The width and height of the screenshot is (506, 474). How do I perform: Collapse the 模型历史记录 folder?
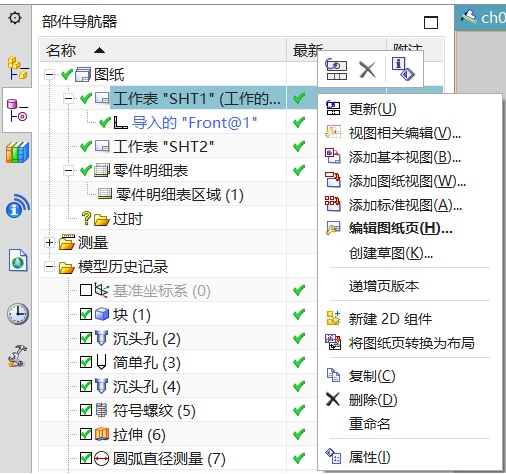coord(49,266)
